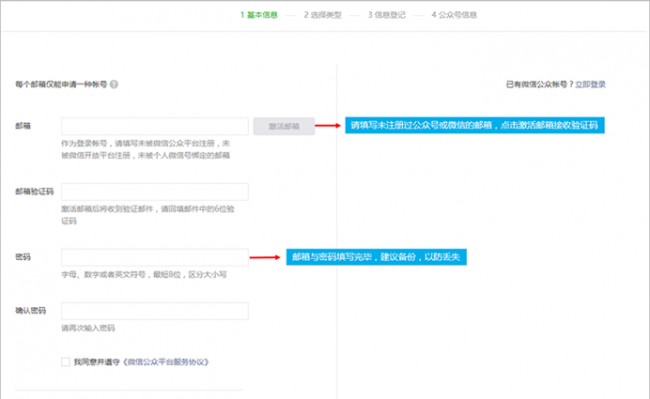Viewport: 650px width, 399px height.
Task: Select step 2 选择类型
Action: coord(323,15)
